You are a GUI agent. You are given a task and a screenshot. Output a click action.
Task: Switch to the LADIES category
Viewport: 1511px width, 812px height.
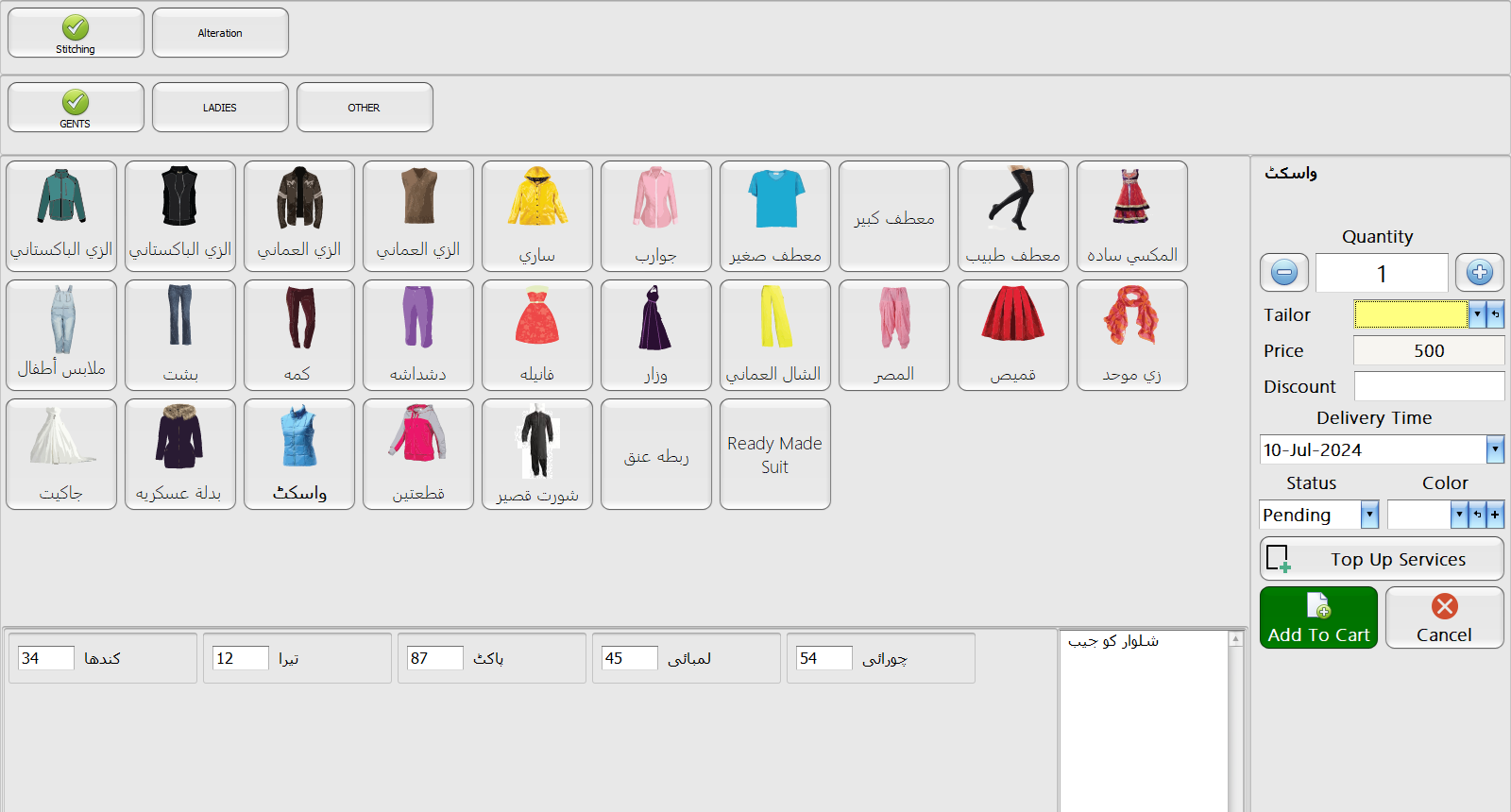(x=220, y=108)
